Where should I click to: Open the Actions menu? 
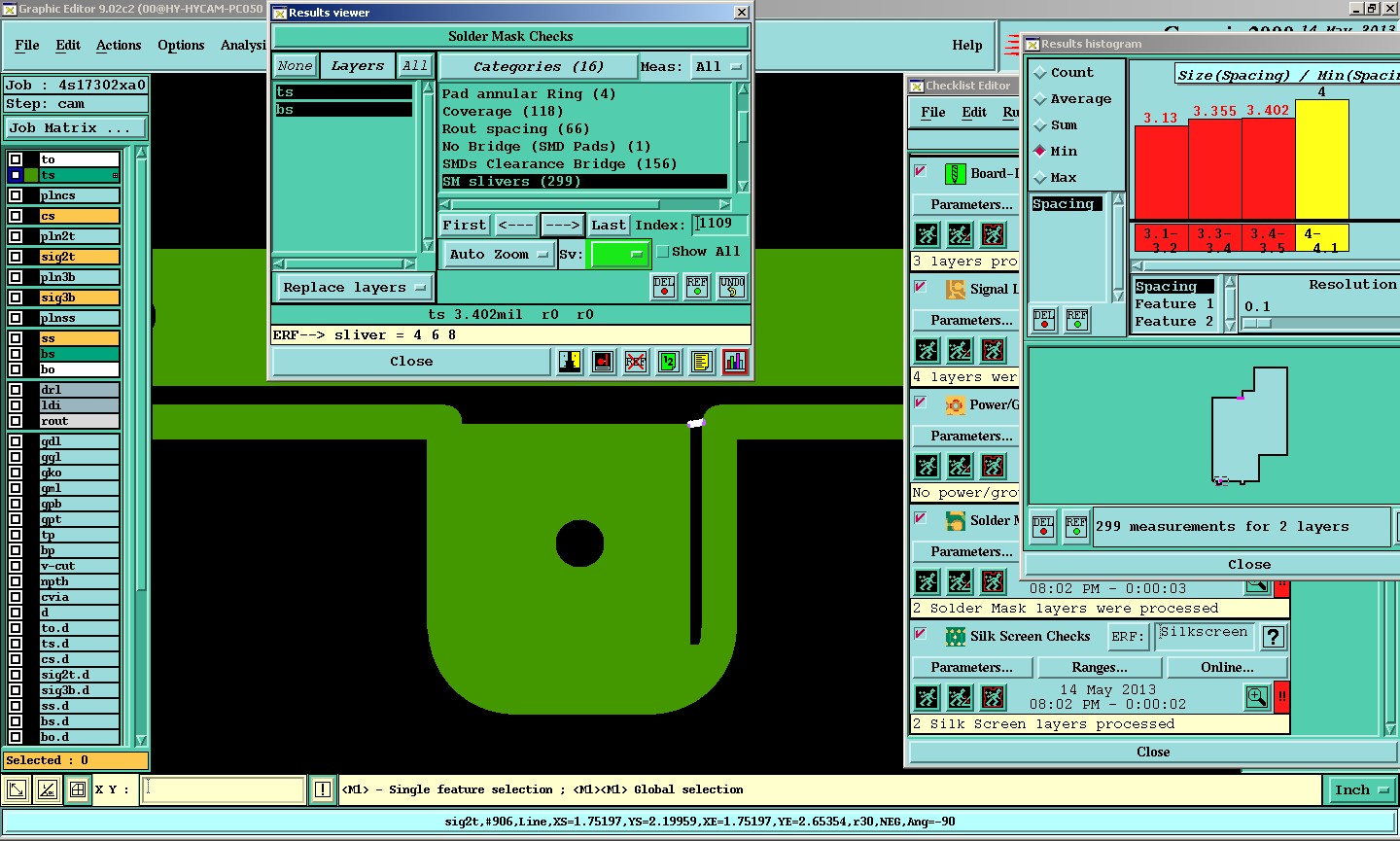(x=119, y=46)
